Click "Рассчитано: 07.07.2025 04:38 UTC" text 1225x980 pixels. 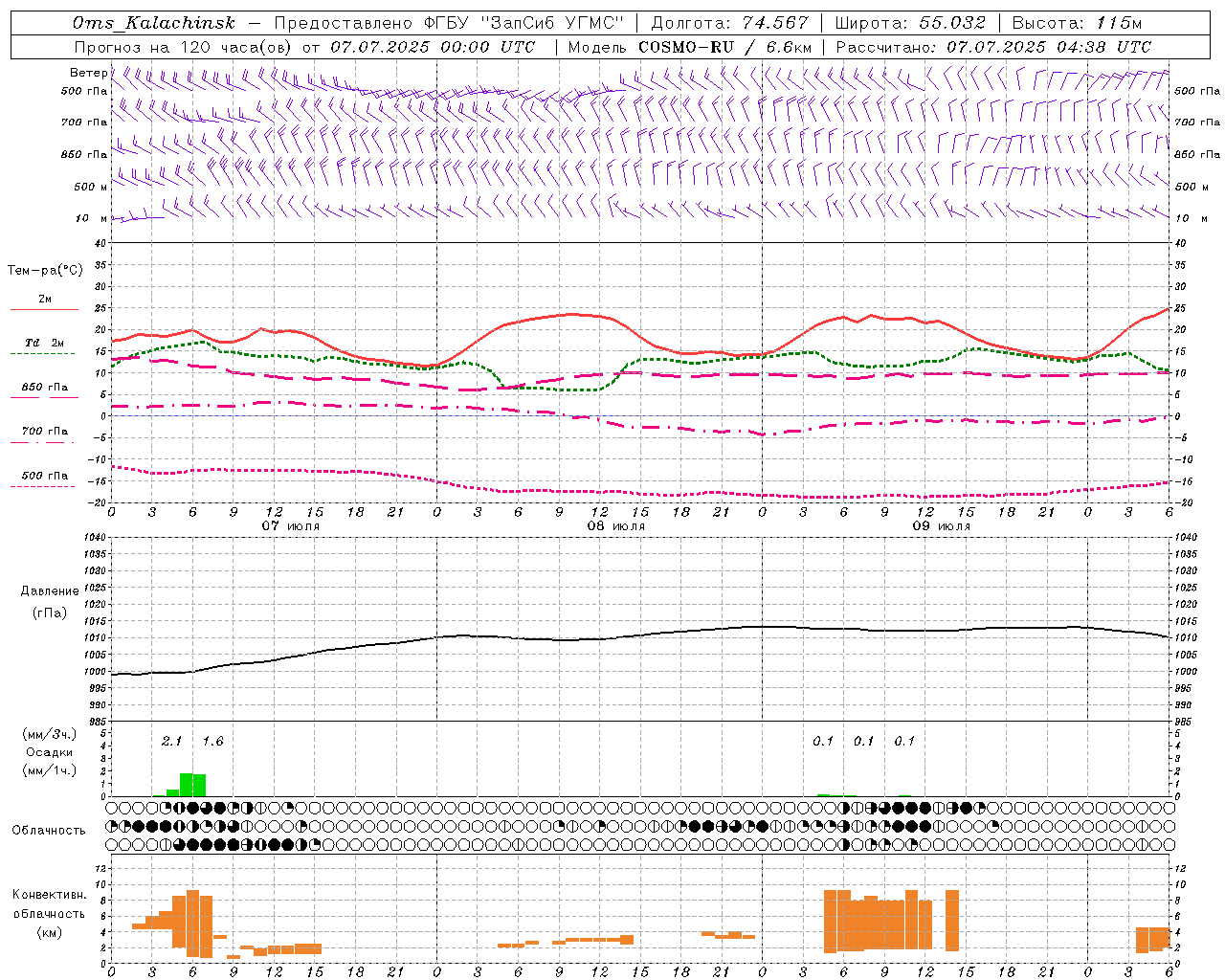point(993,47)
